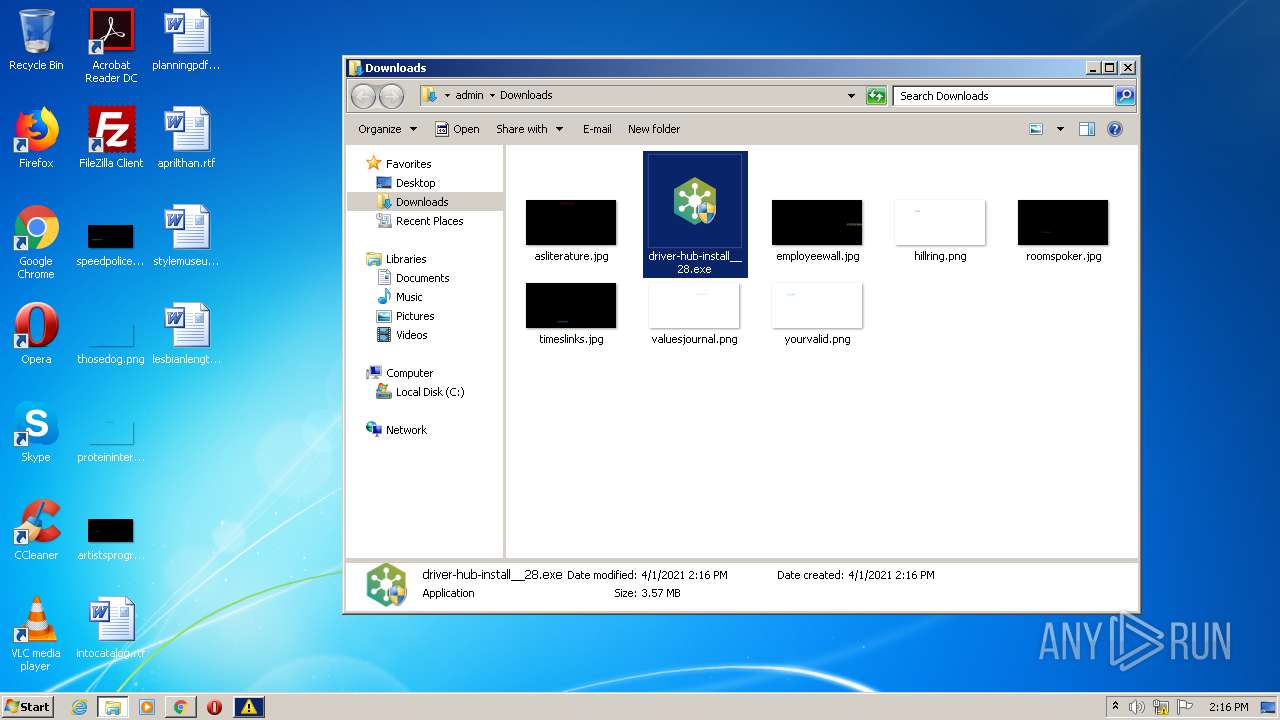Click the change view icon
Screen dimensions: 1280x720
(x=1036, y=129)
